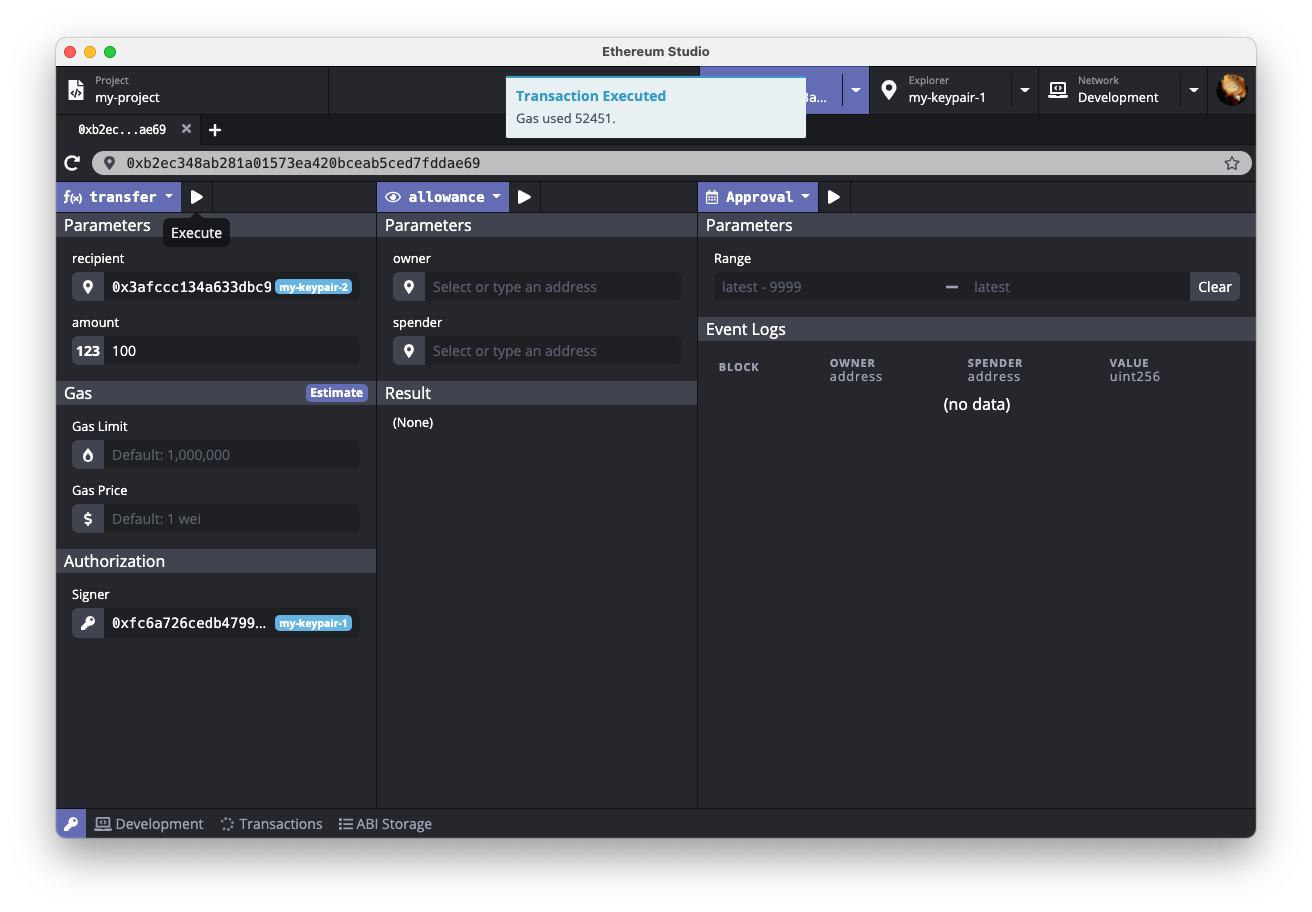
Task: Click the Signer key icon
Action: (88, 623)
